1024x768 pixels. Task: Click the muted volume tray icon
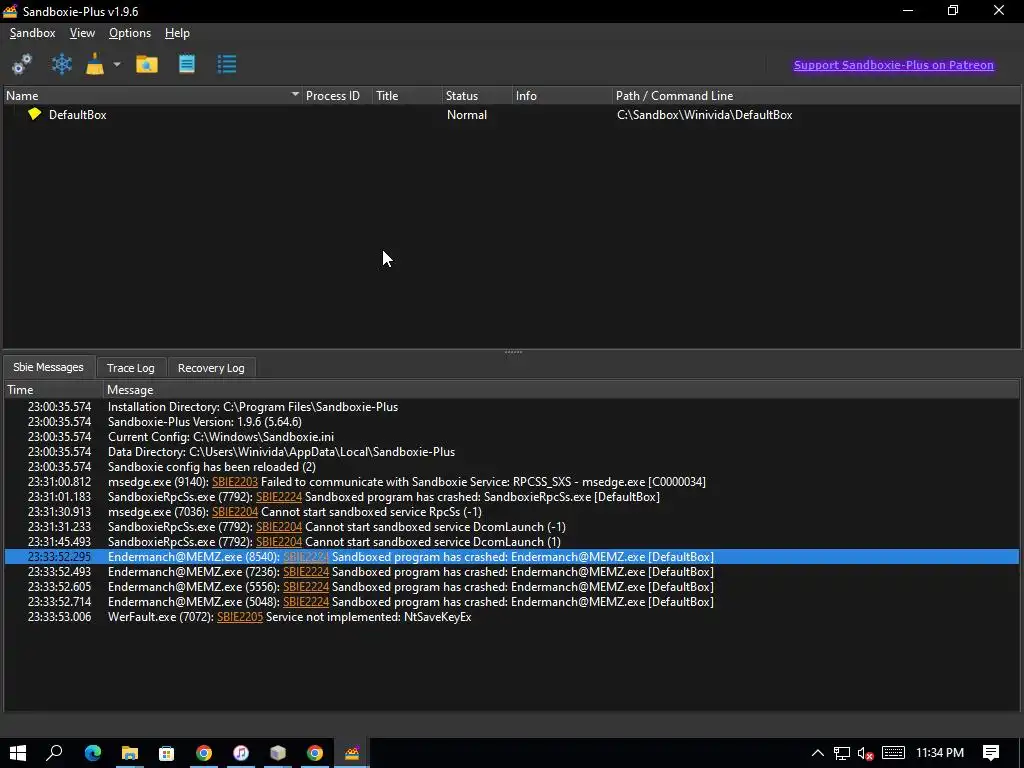[x=866, y=753]
